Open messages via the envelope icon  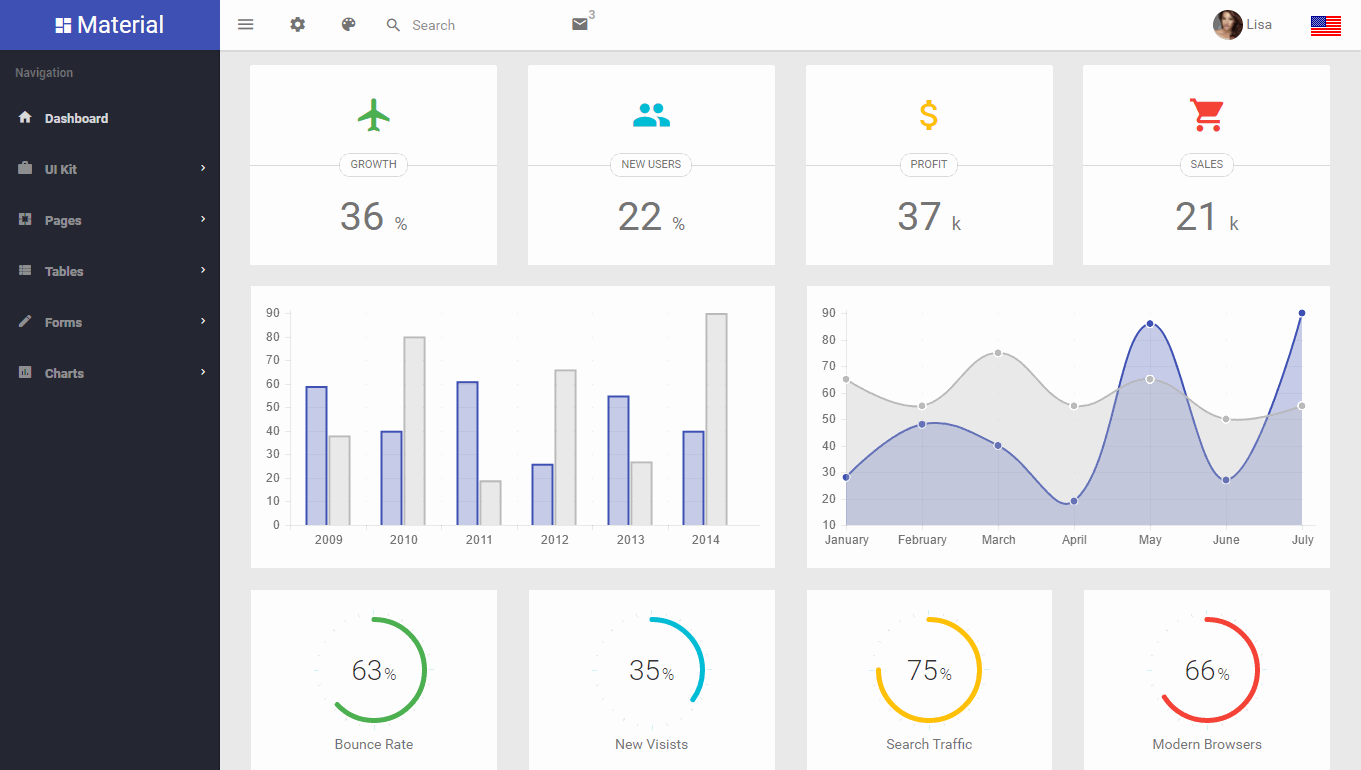click(580, 24)
